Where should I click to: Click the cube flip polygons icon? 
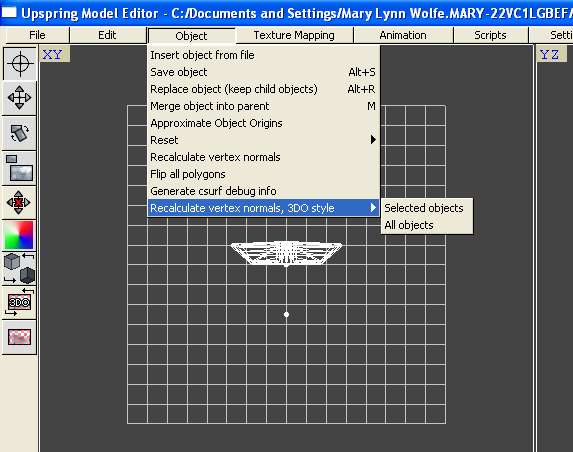point(19,269)
